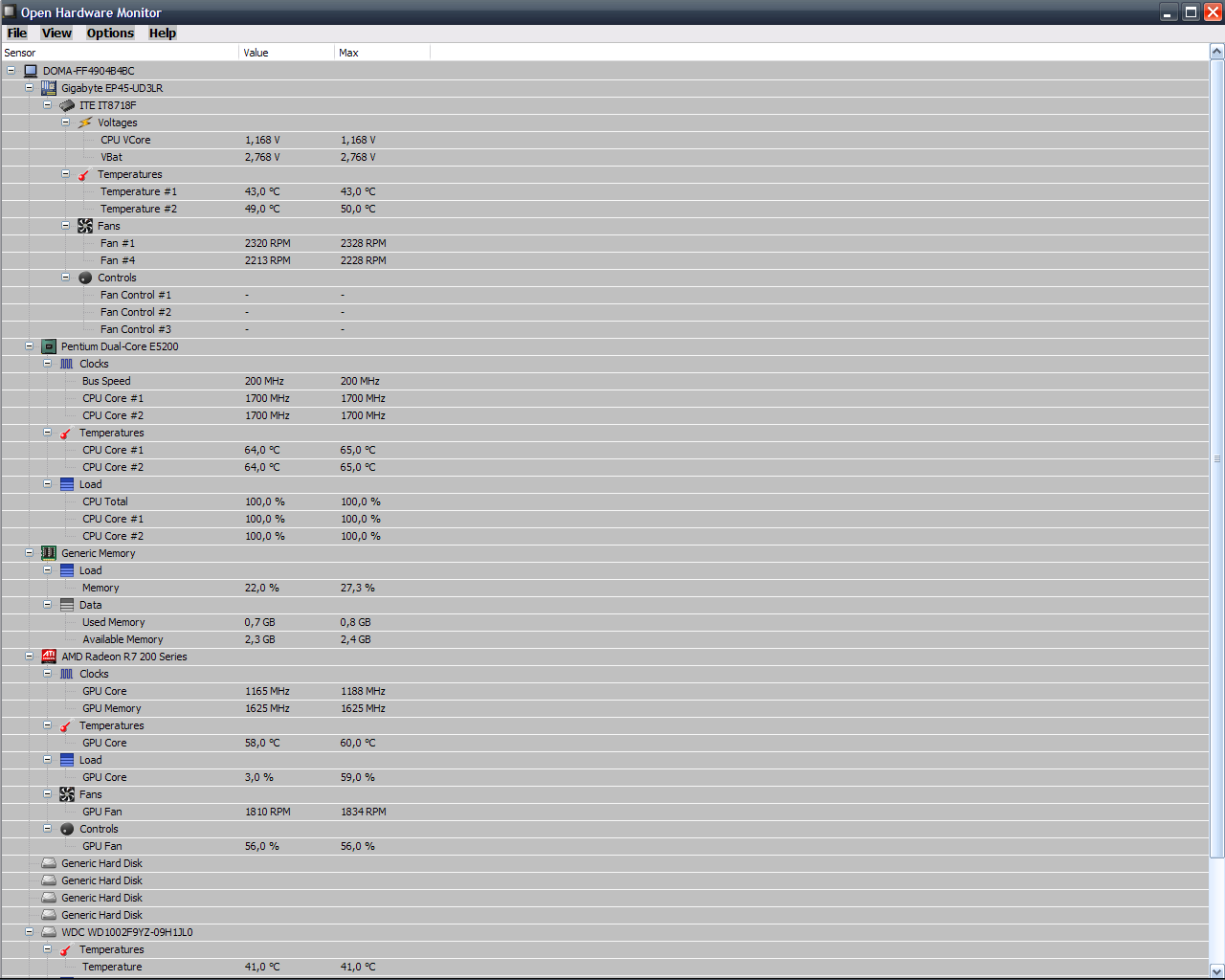Collapse the ITE IT8718F node
This screenshot has width=1225, height=980.
pyautogui.click(x=48, y=104)
